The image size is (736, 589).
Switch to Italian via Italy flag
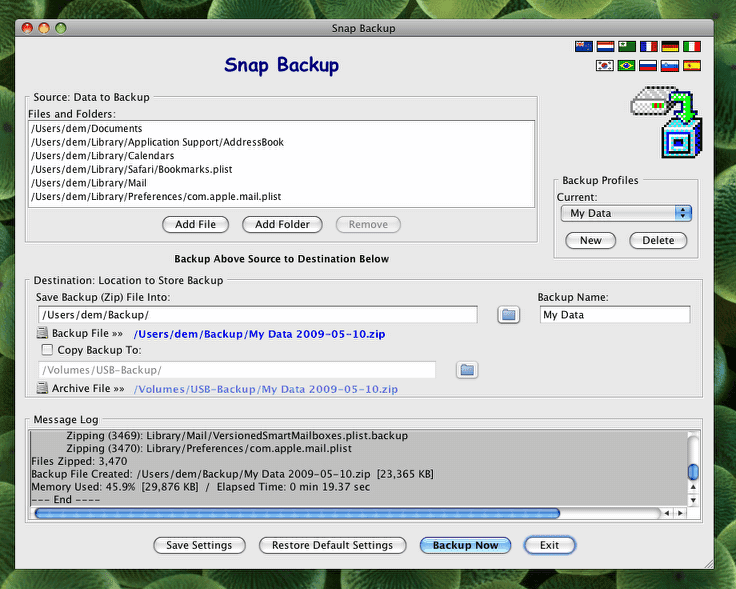691,46
